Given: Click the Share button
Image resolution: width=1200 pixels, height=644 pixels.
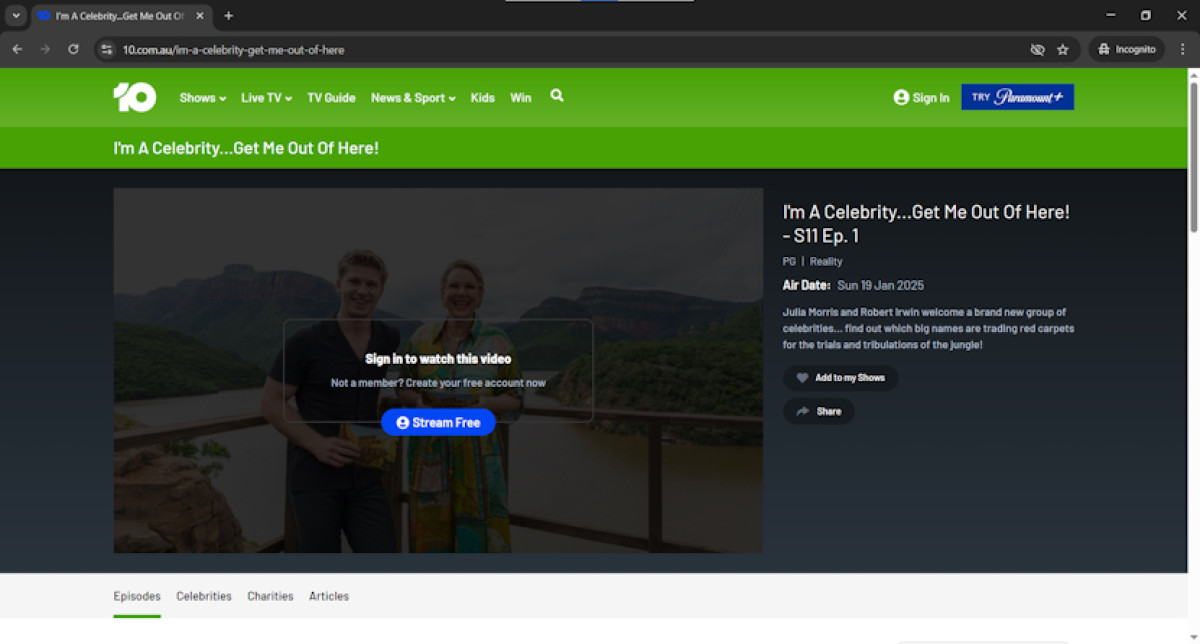Looking at the screenshot, I should 818,411.
